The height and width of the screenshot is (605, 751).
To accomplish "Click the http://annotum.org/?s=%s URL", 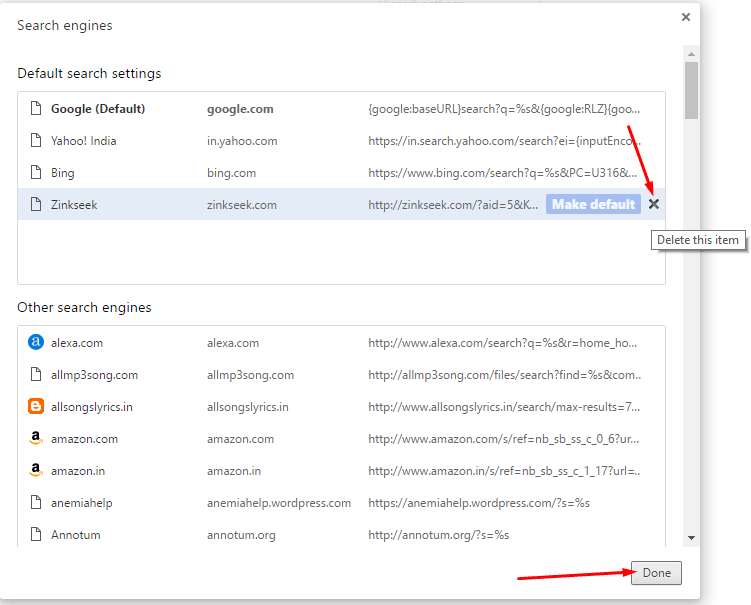I will pos(438,535).
